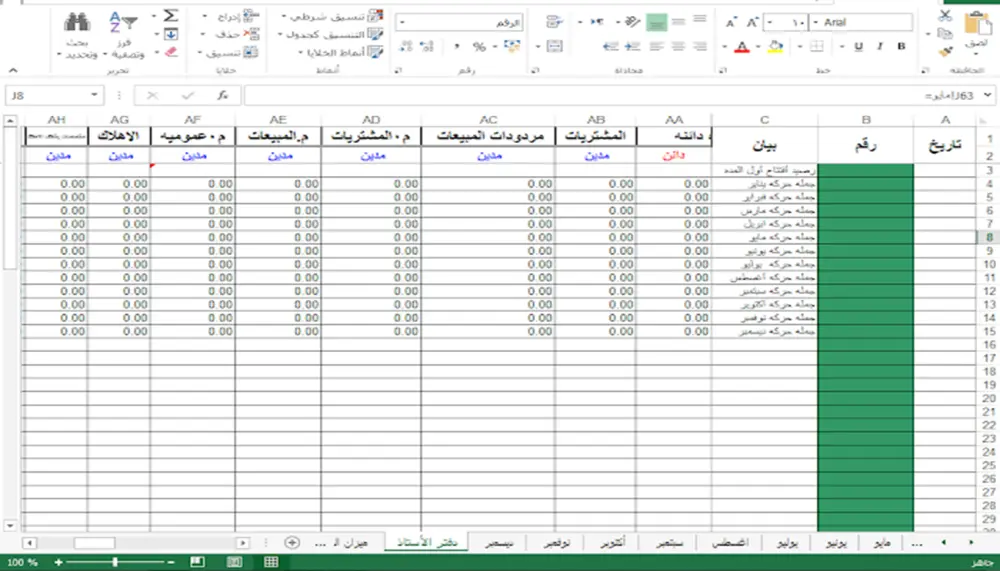
Task: Click into the formula bar input
Action: click(x=612, y=95)
